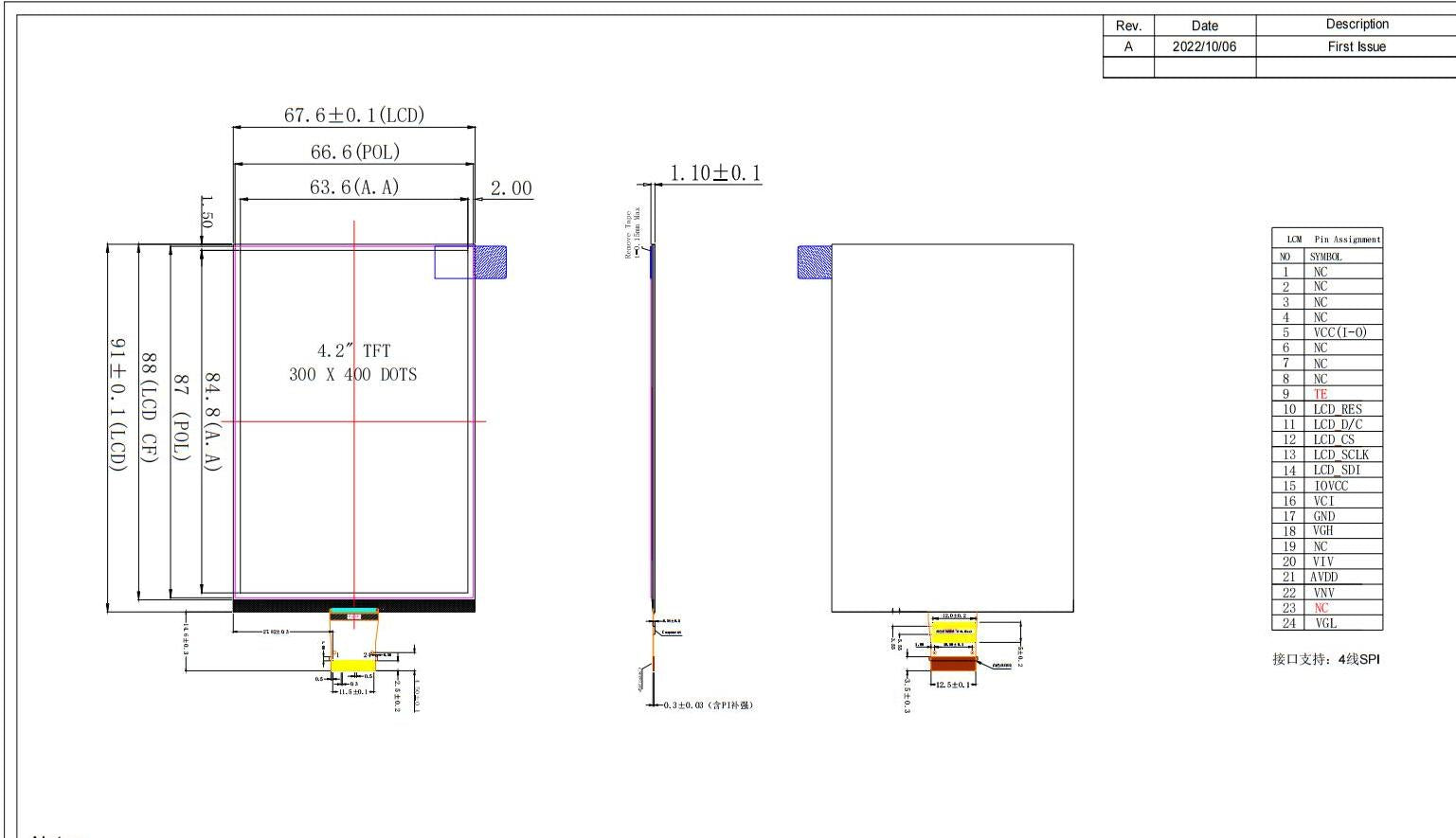Click the First Issue description cell

(1356, 46)
